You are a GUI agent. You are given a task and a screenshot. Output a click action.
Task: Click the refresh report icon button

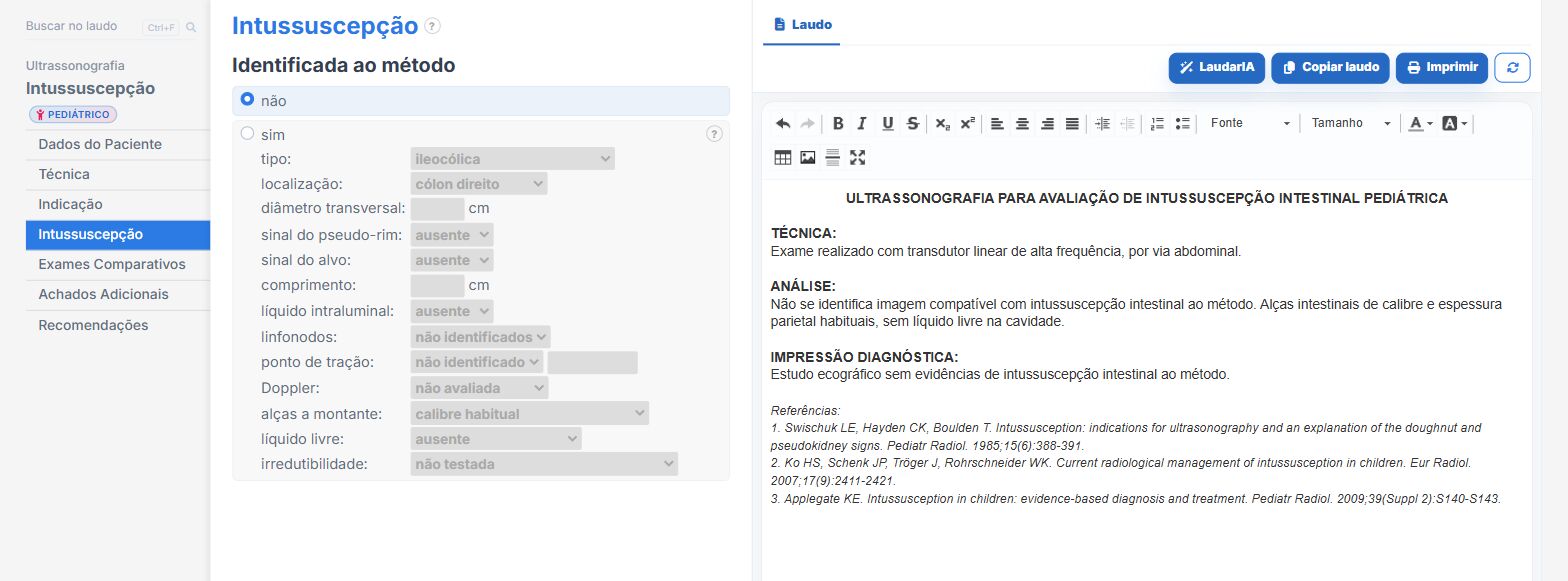coord(1512,67)
